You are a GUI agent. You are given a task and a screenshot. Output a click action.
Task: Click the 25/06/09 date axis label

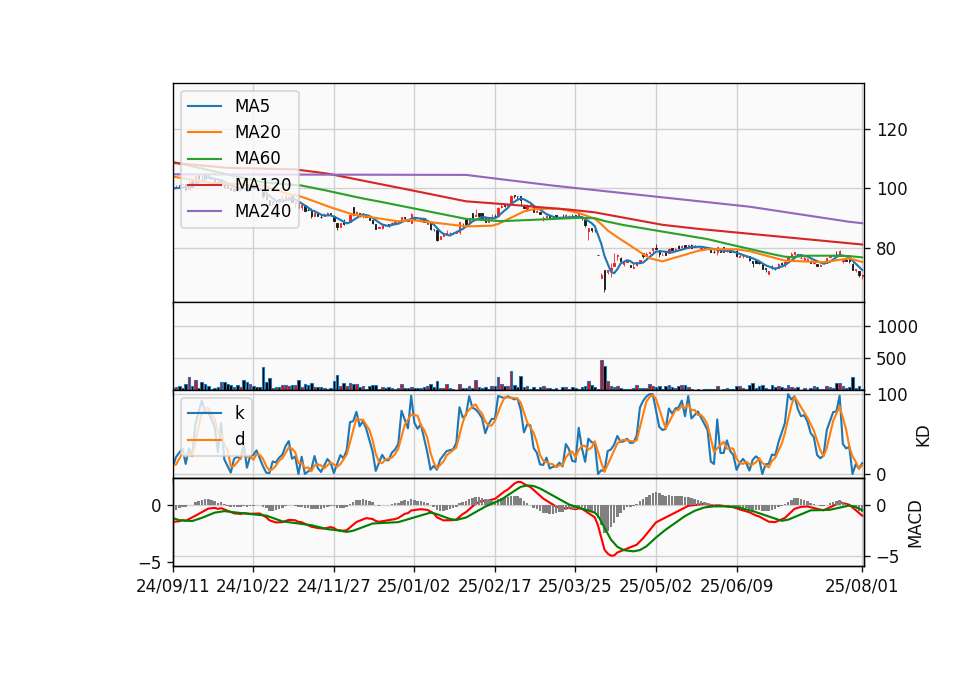point(737,586)
